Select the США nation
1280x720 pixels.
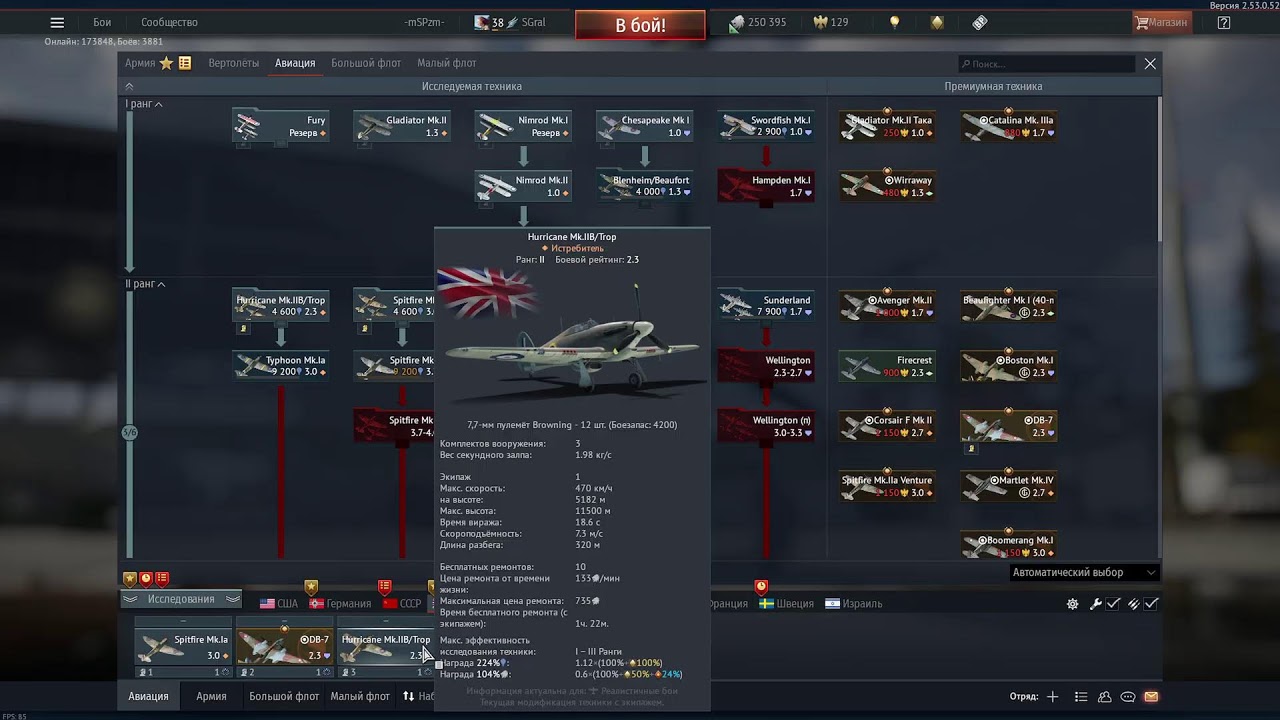tap(279, 604)
